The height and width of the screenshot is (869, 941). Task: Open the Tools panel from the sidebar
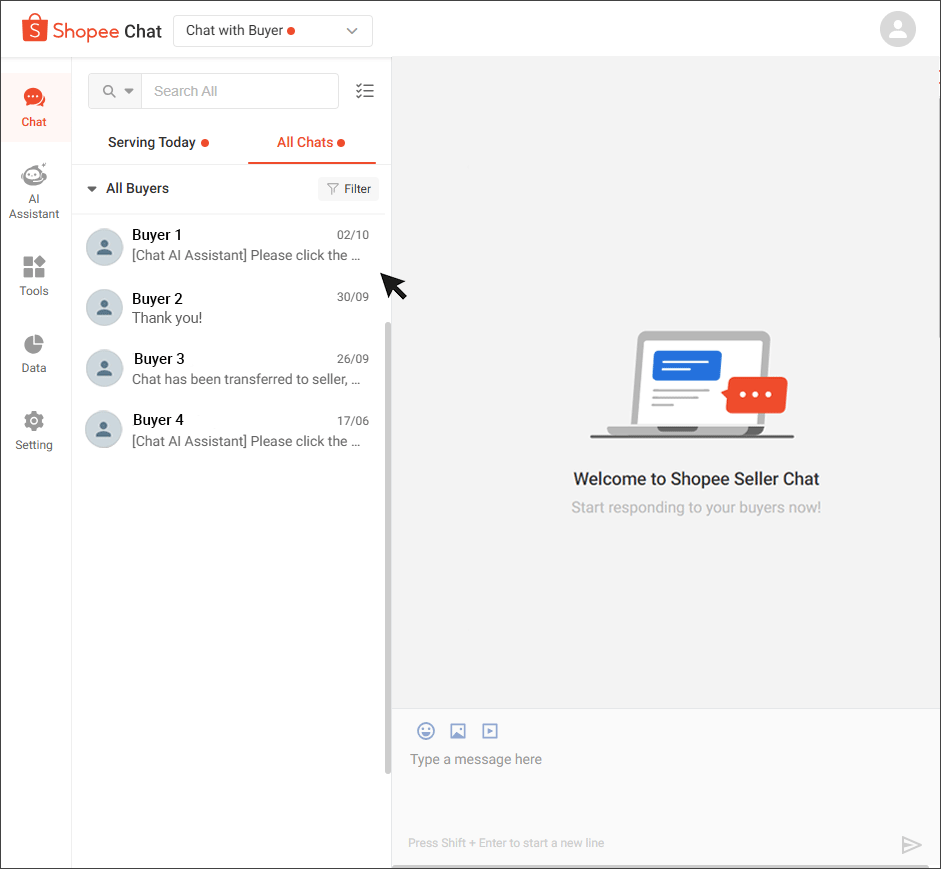34,276
